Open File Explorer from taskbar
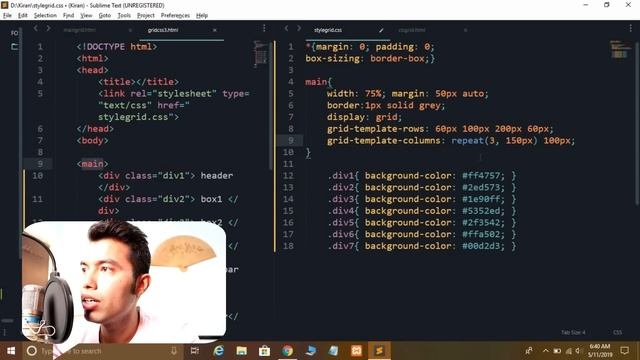640x360 pixels. click(x=242, y=351)
